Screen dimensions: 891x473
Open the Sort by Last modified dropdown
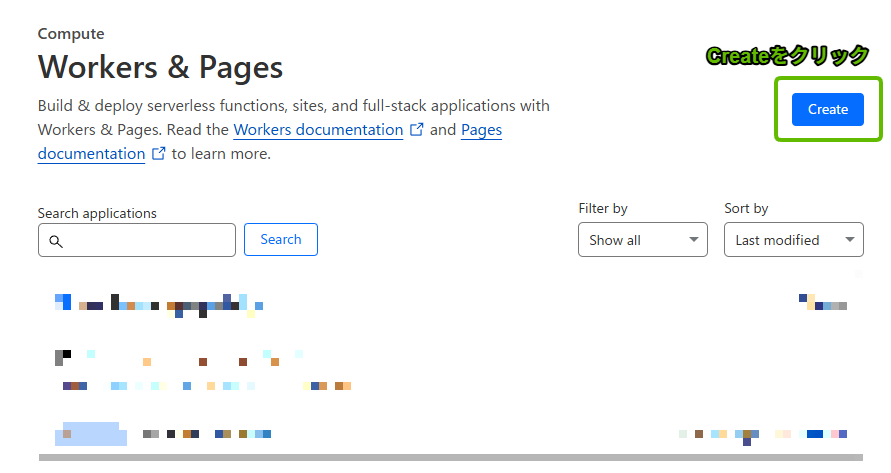pos(793,240)
